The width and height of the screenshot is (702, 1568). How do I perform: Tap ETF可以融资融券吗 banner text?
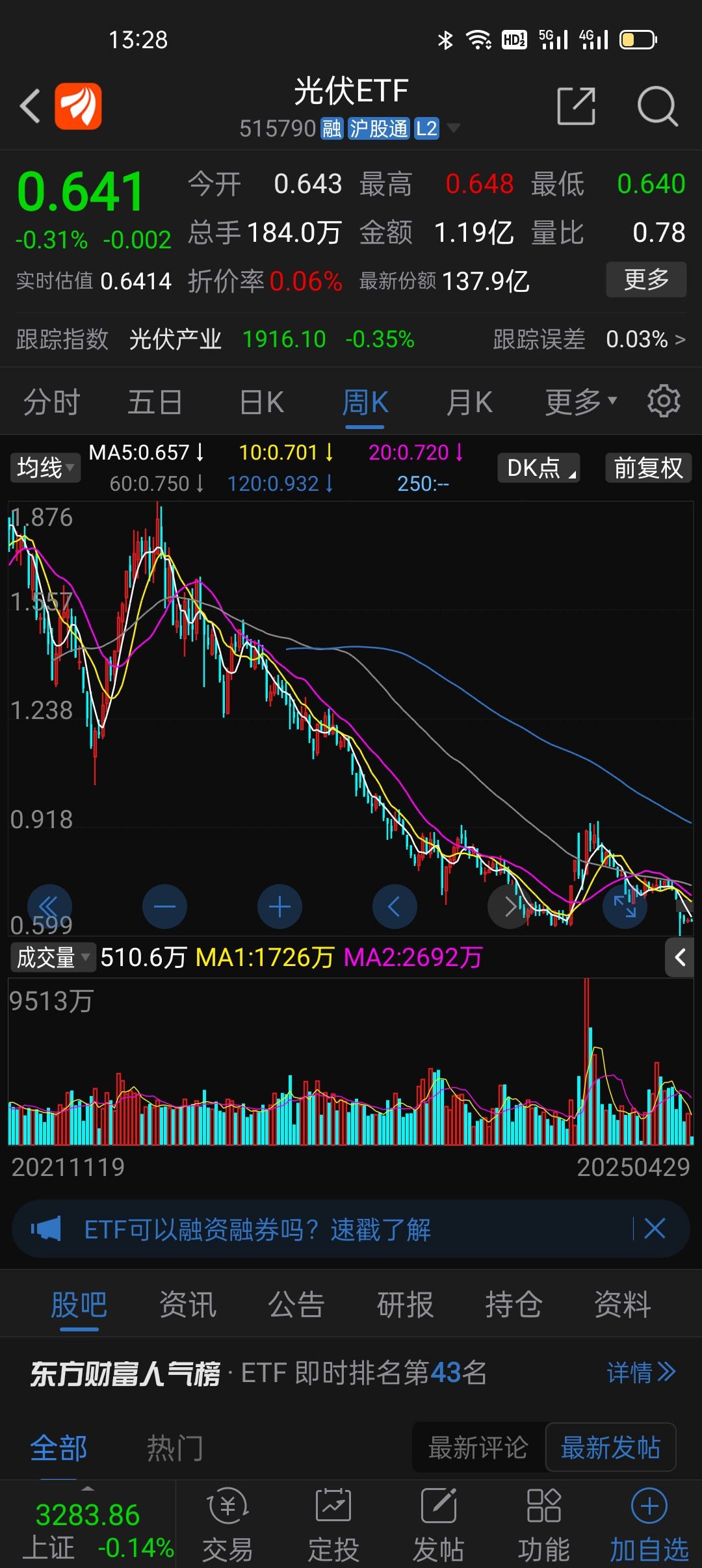click(257, 1229)
